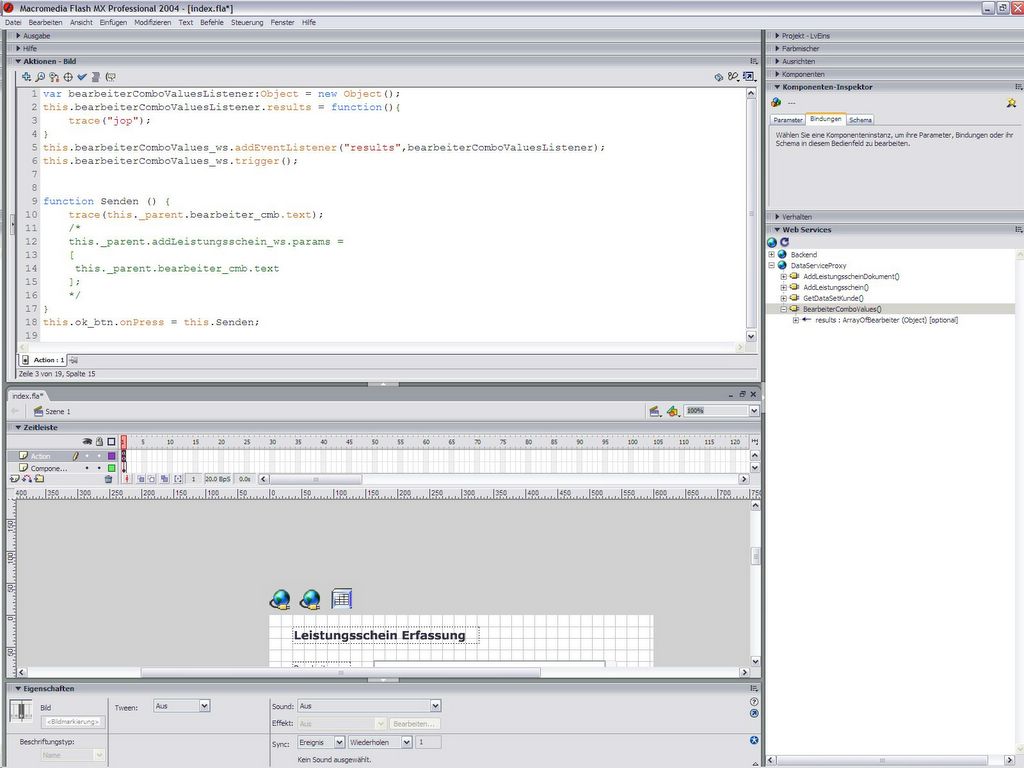Open the Find magnifier in Actions toolbar
Image resolution: width=1024 pixels, height=768 pixels.
coord(40,77)
